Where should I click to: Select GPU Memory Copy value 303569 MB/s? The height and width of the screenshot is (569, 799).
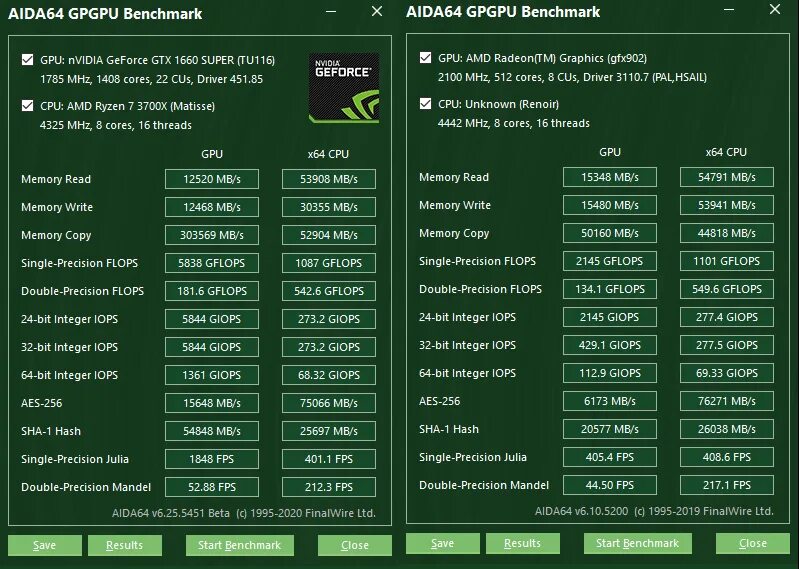pos(212,235)
